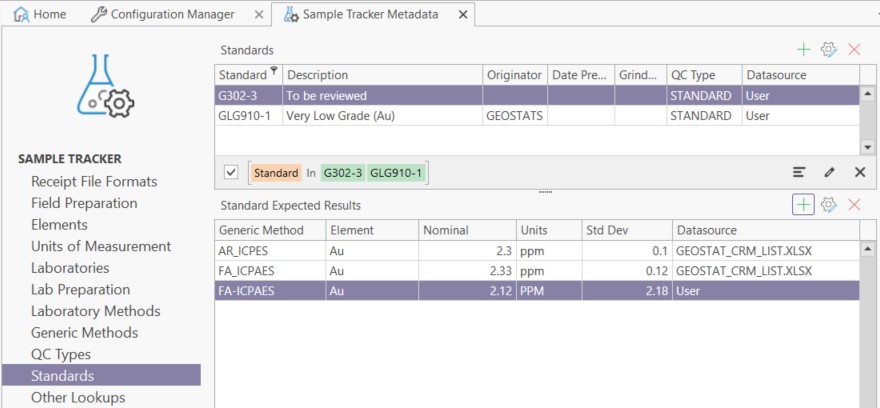The image size is (880, 408).
Task: Open Laboratories in the sidebar
Action: point(70,268)
